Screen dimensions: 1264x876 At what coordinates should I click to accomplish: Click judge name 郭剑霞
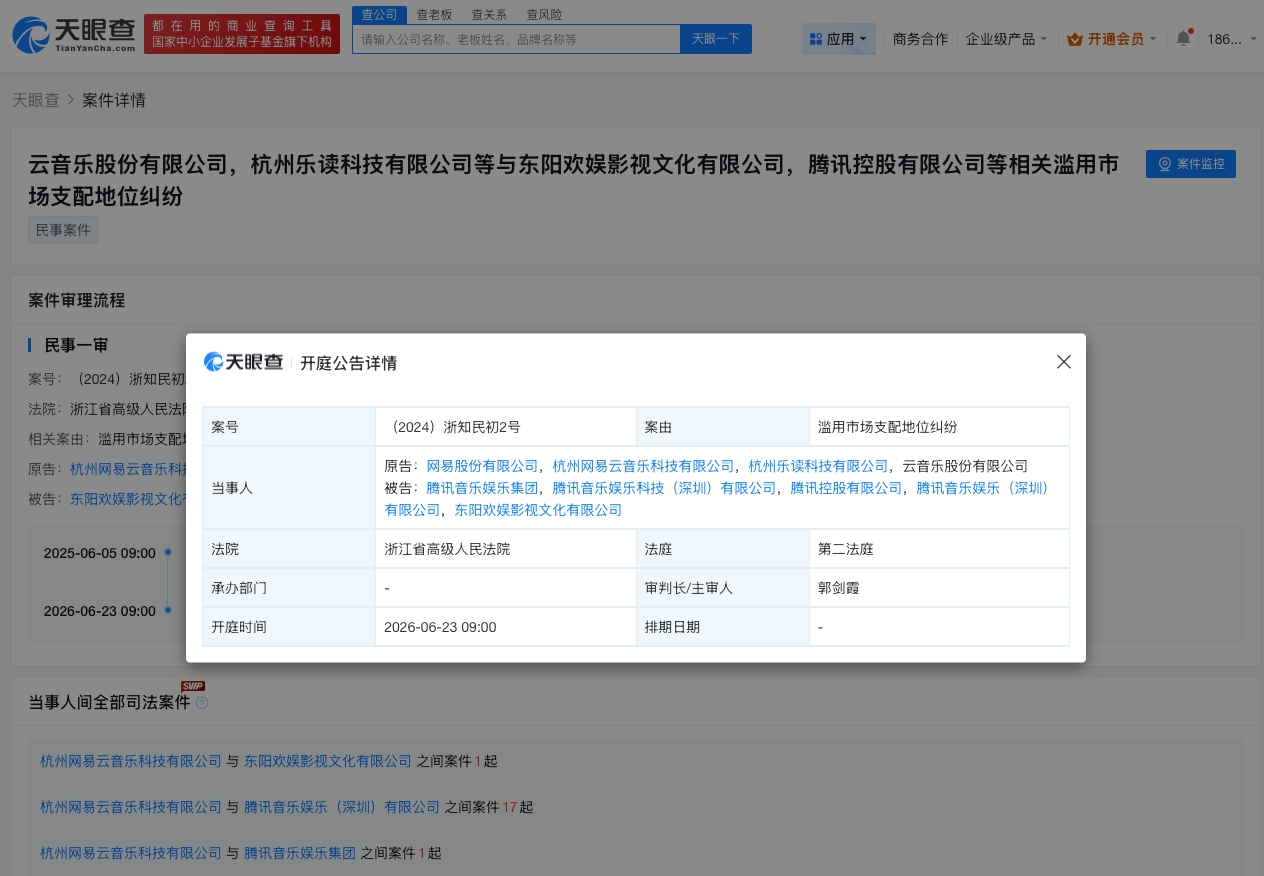[838, 588]
